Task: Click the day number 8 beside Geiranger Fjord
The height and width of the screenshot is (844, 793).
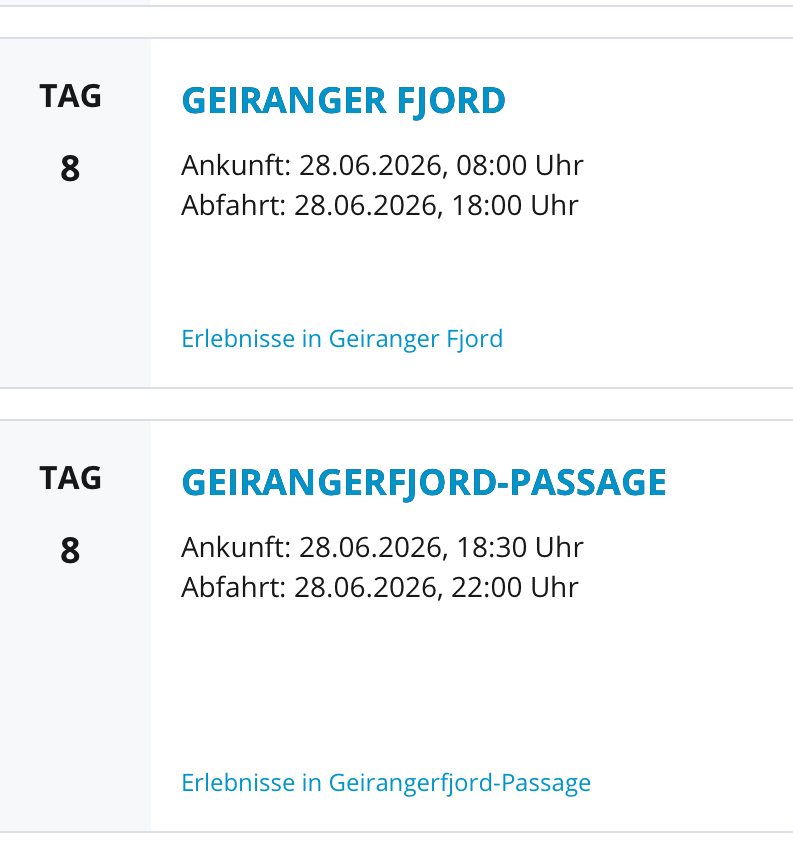Action: [x=70, y=169]
